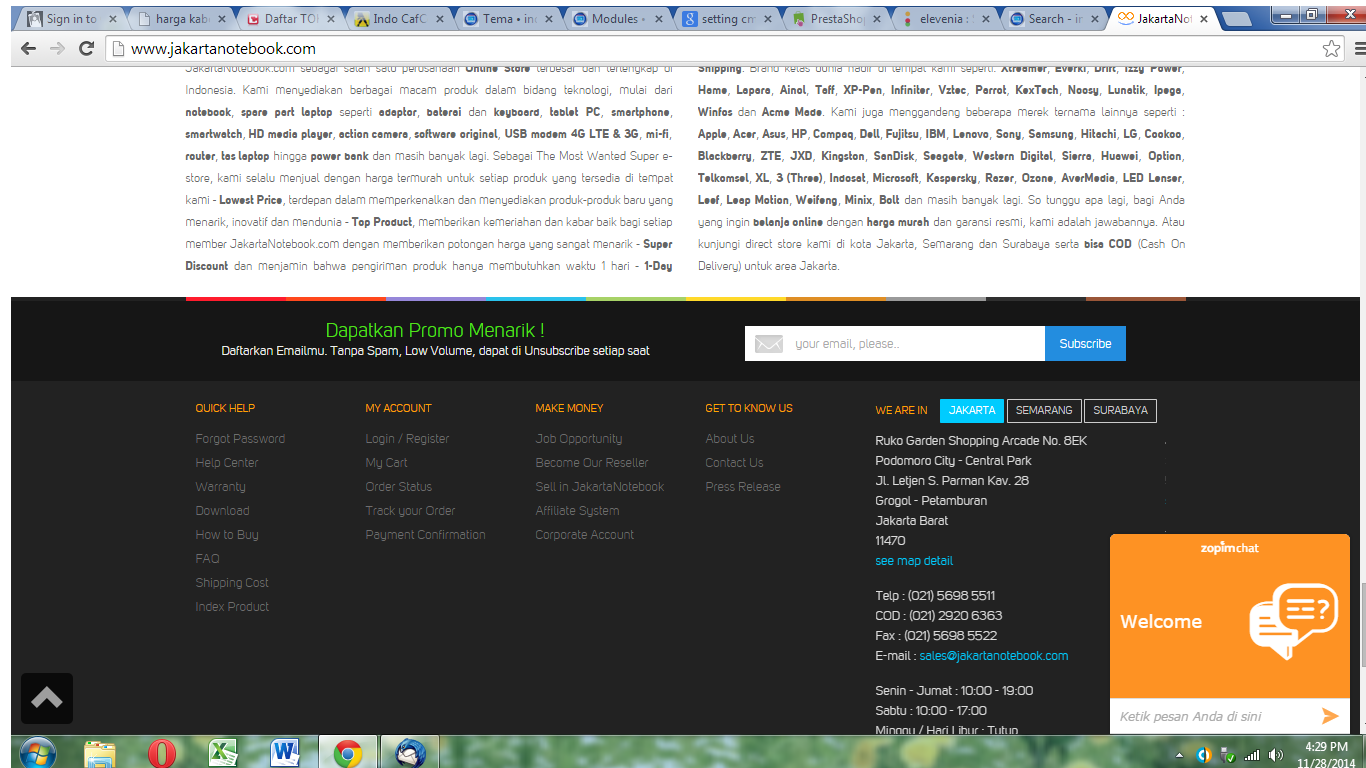
Task: Click the volume speaker tray icon
Action: coord(1275,755)
